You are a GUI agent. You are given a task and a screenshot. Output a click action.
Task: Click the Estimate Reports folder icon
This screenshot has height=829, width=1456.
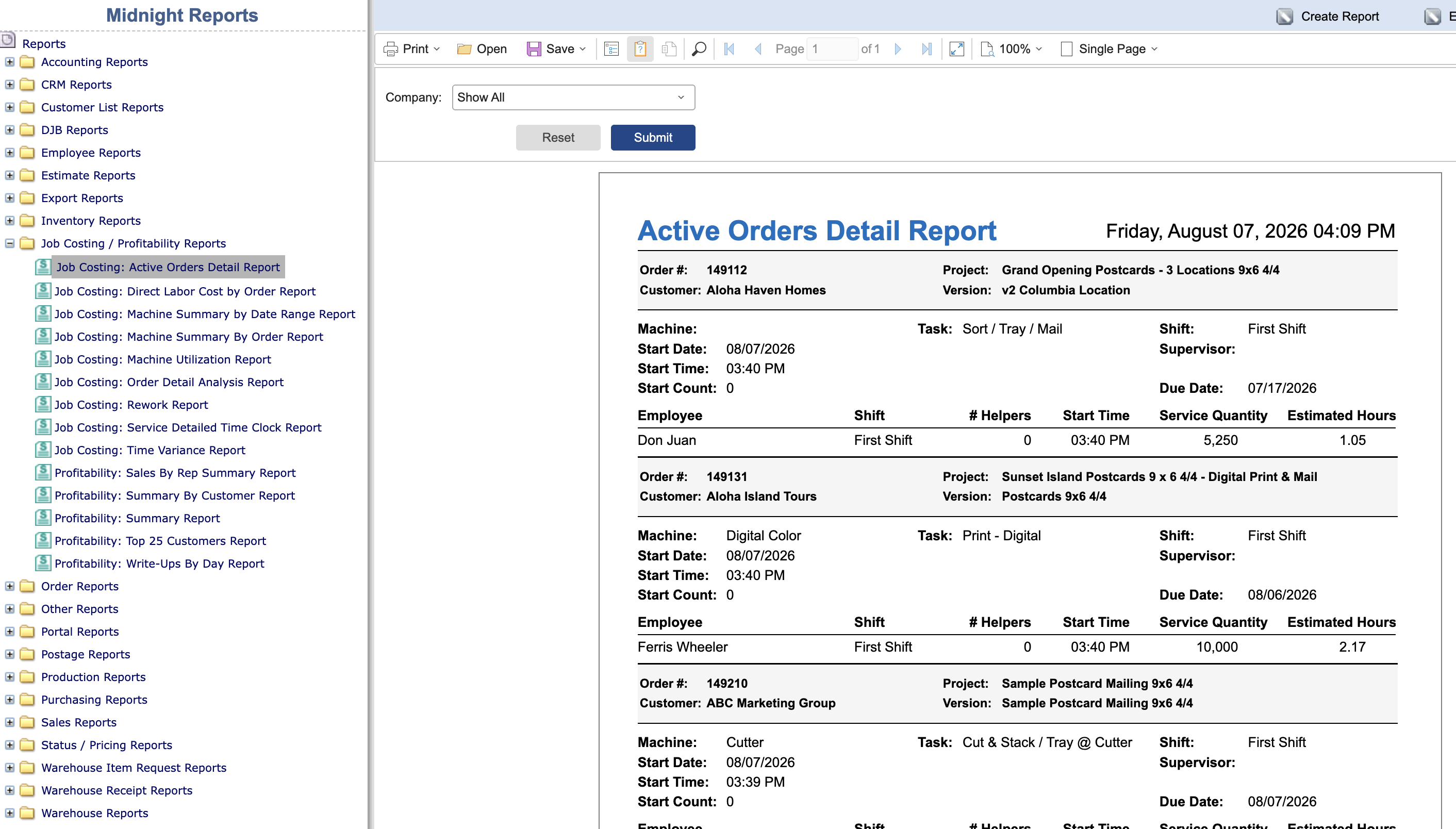pos(27,175)
